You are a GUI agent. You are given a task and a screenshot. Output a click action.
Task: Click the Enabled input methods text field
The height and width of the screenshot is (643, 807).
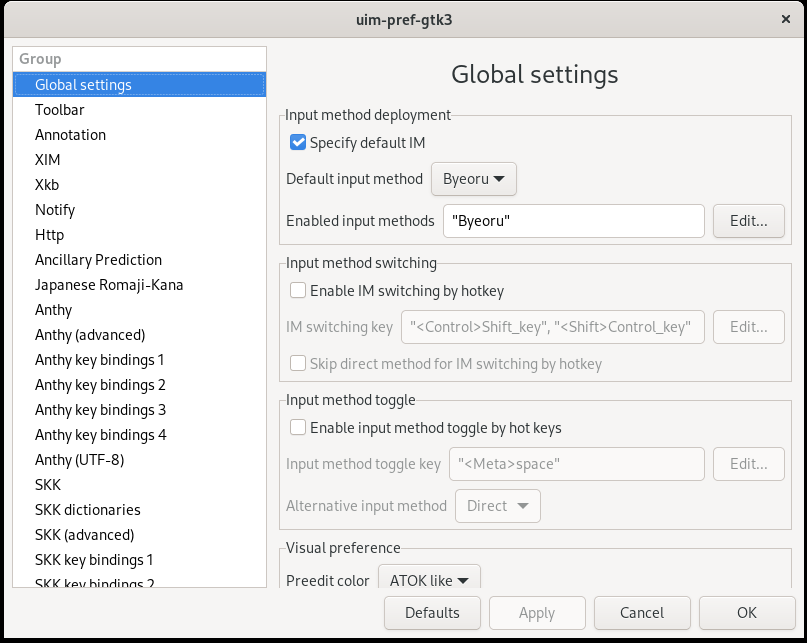coord(573,221)
